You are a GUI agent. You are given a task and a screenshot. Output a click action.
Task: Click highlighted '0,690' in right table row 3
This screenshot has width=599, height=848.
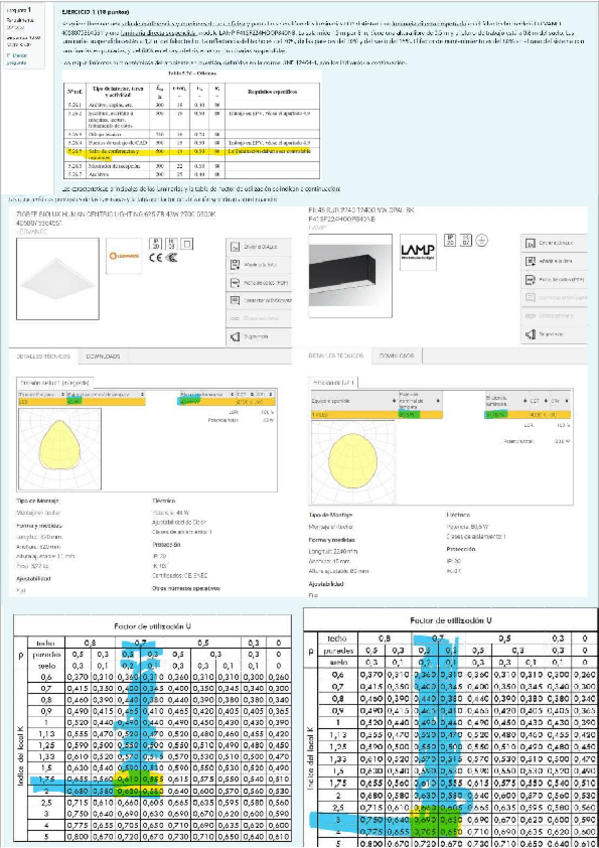click(x=425, y=820)
